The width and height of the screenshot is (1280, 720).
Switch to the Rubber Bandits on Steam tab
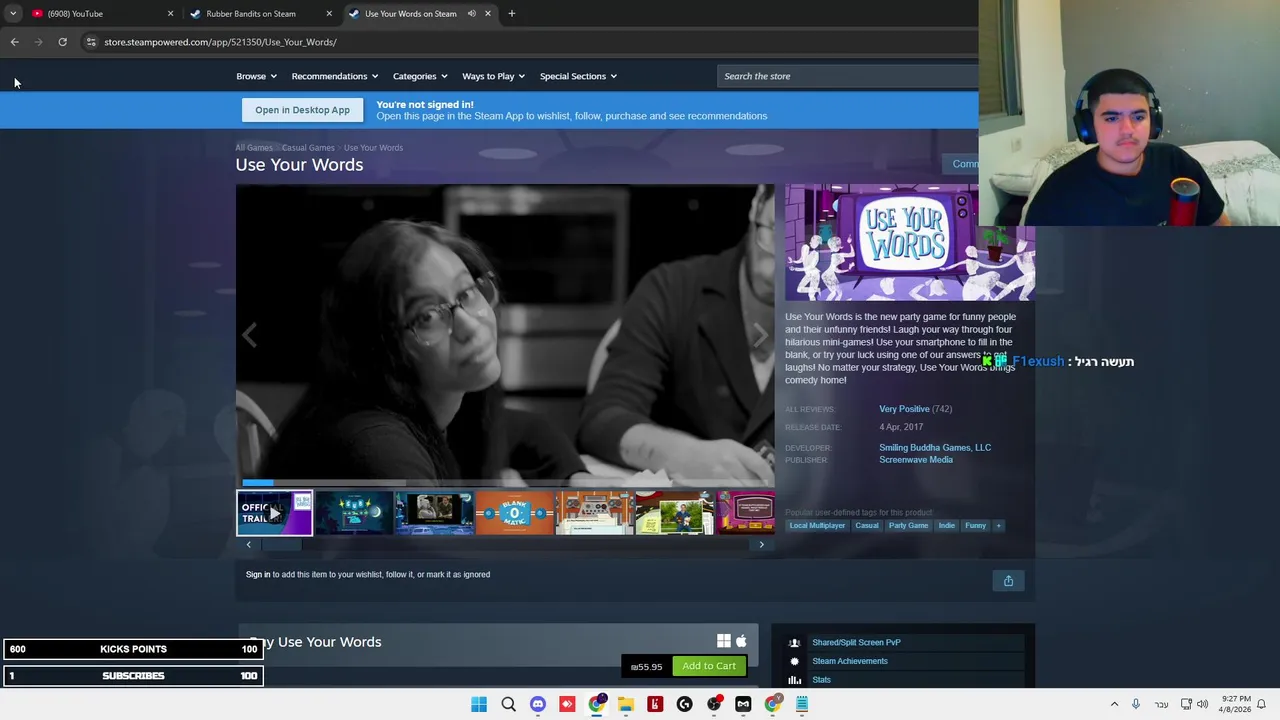point(260,14)
